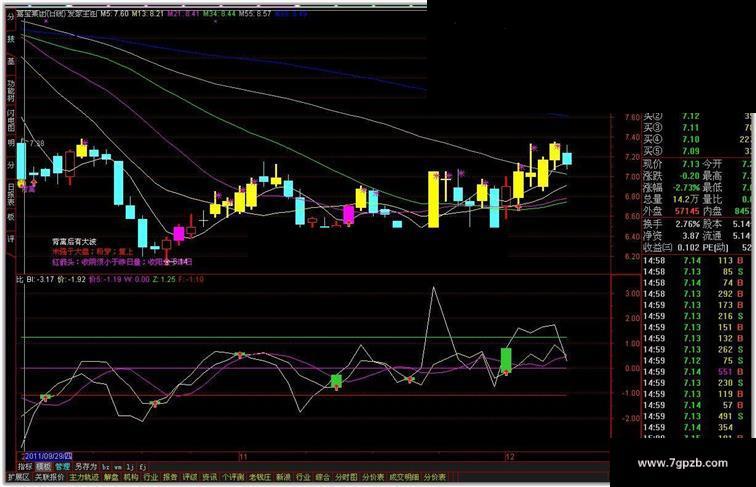Click the largest green signal bar in indicator

click(x=506, y=360)
